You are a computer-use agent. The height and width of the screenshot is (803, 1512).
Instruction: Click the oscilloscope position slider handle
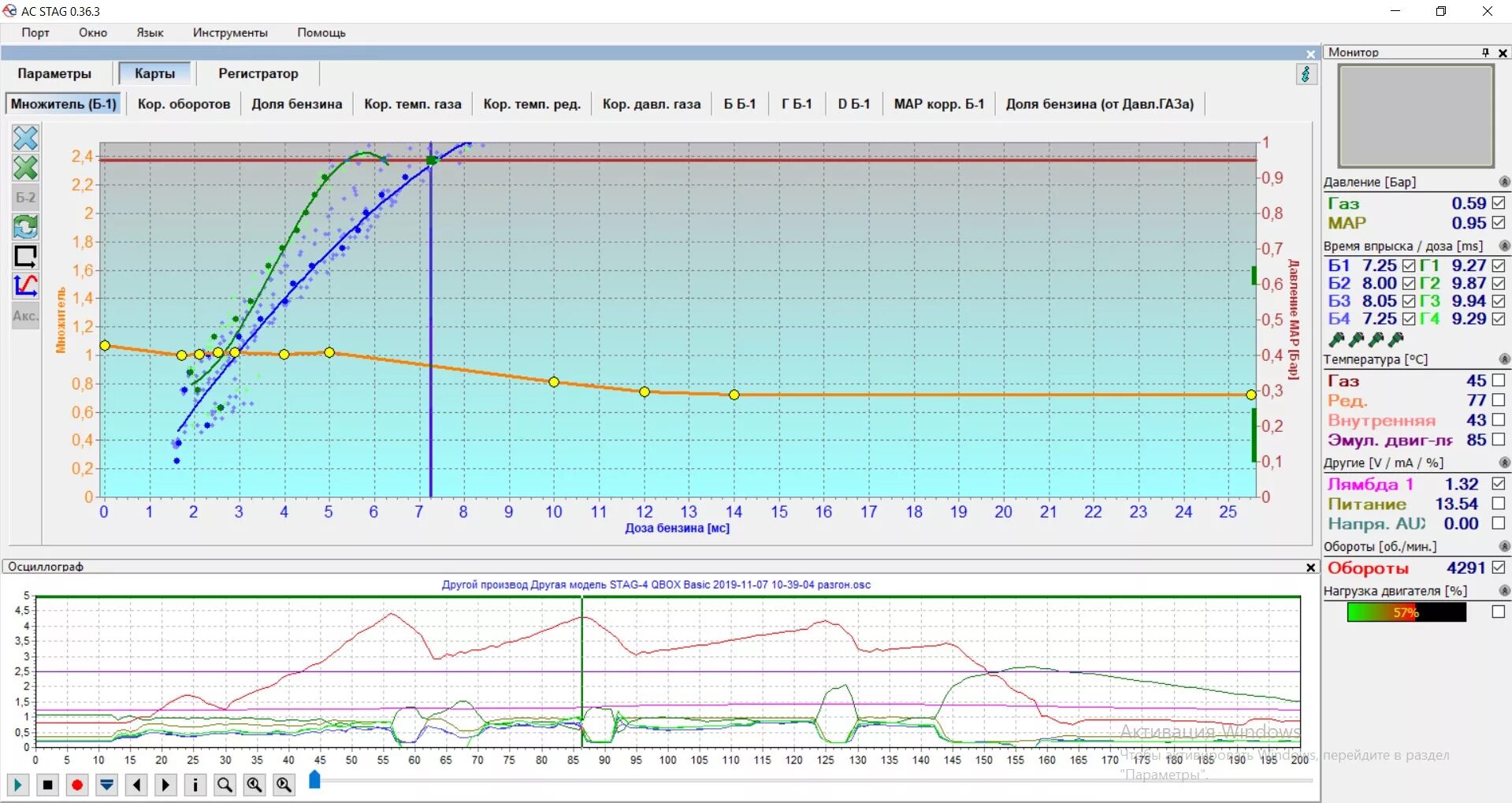314,779
